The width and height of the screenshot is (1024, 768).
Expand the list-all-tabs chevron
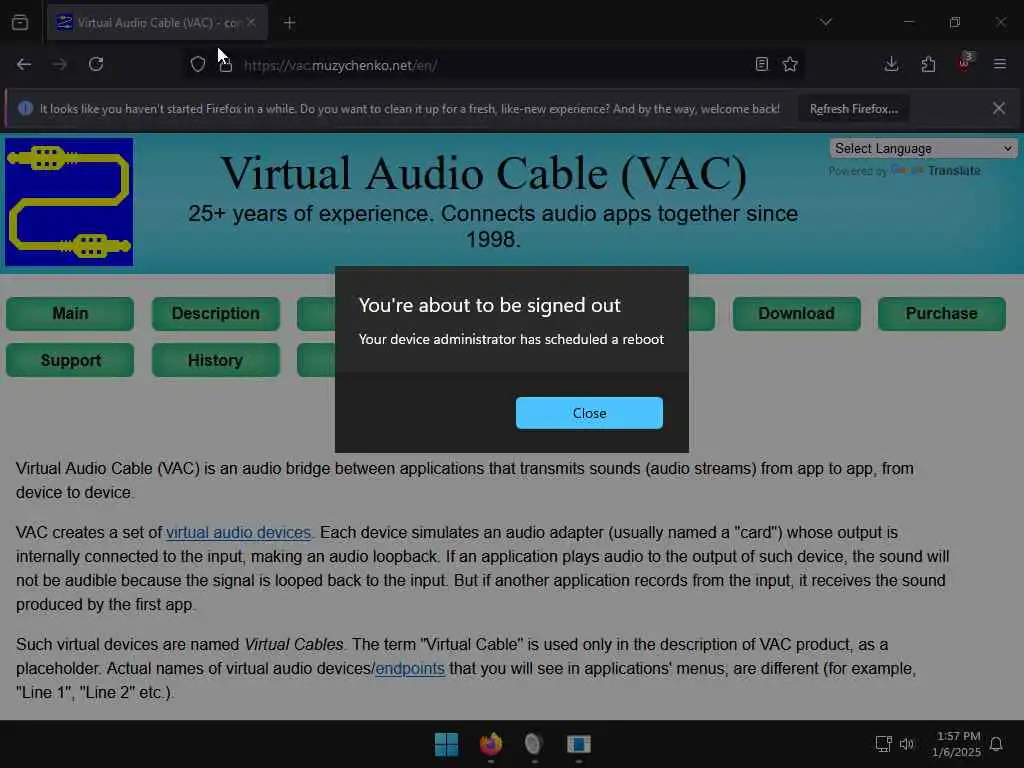tap(825, 22)
